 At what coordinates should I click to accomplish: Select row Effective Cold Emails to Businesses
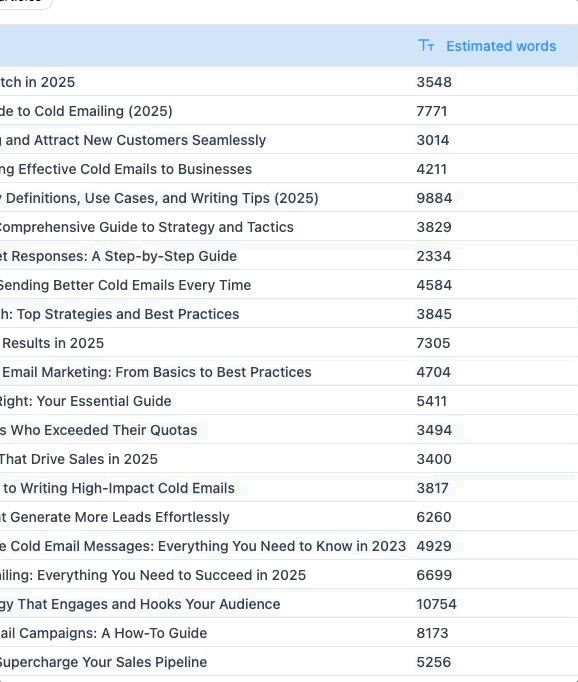[x=126, y=169]
